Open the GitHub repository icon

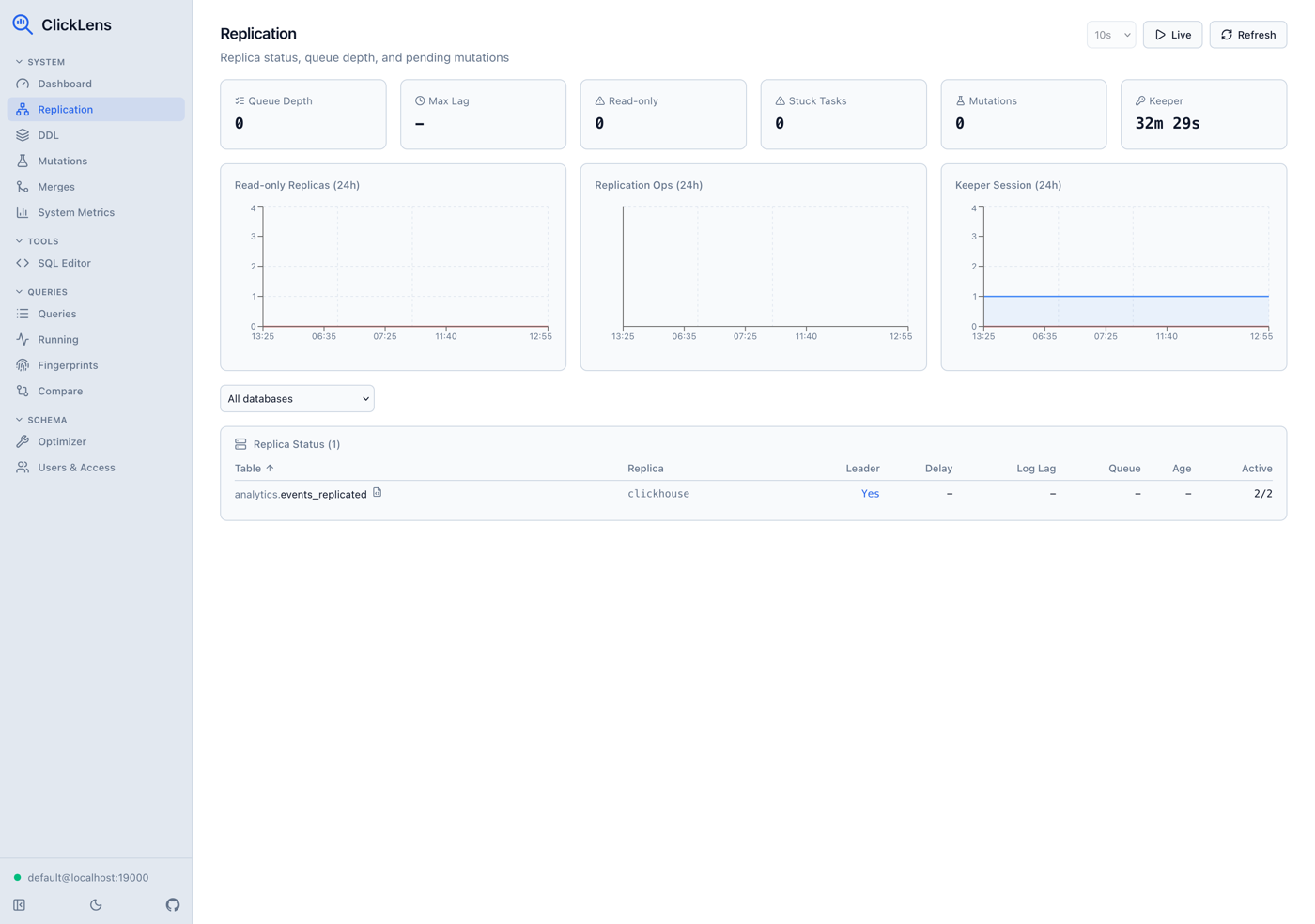click(173, 905)
